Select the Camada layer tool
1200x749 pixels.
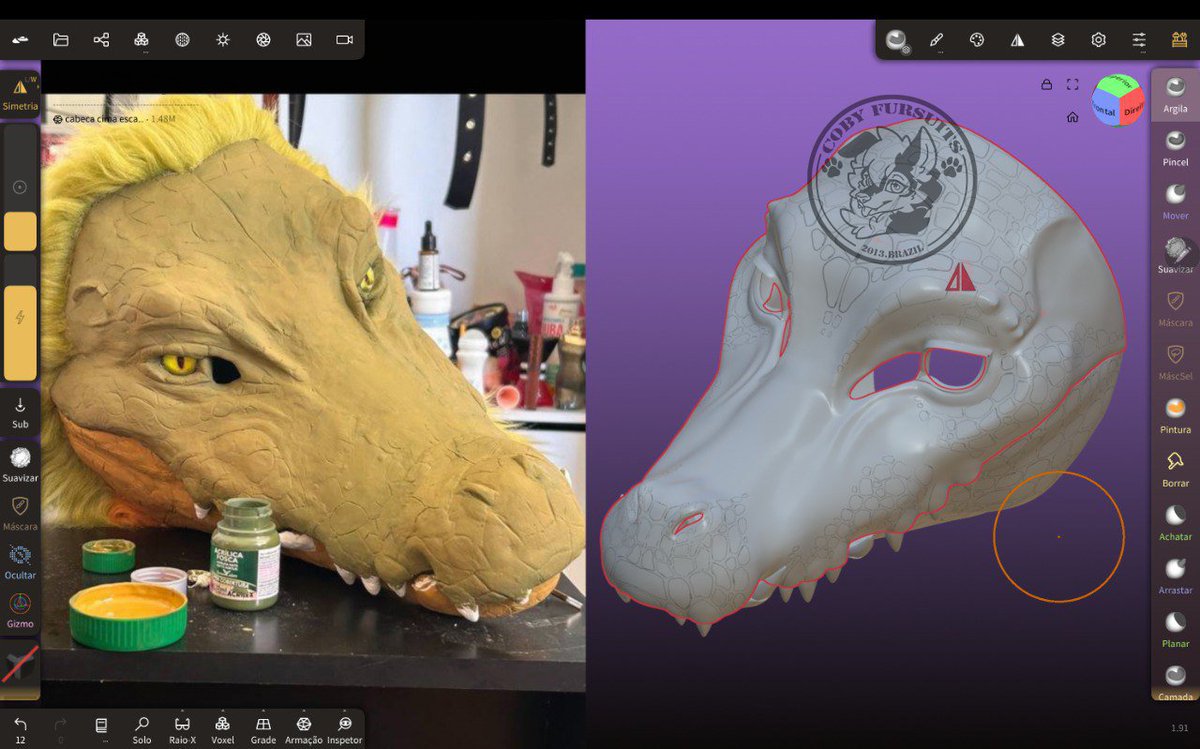tap(1176, 681)
